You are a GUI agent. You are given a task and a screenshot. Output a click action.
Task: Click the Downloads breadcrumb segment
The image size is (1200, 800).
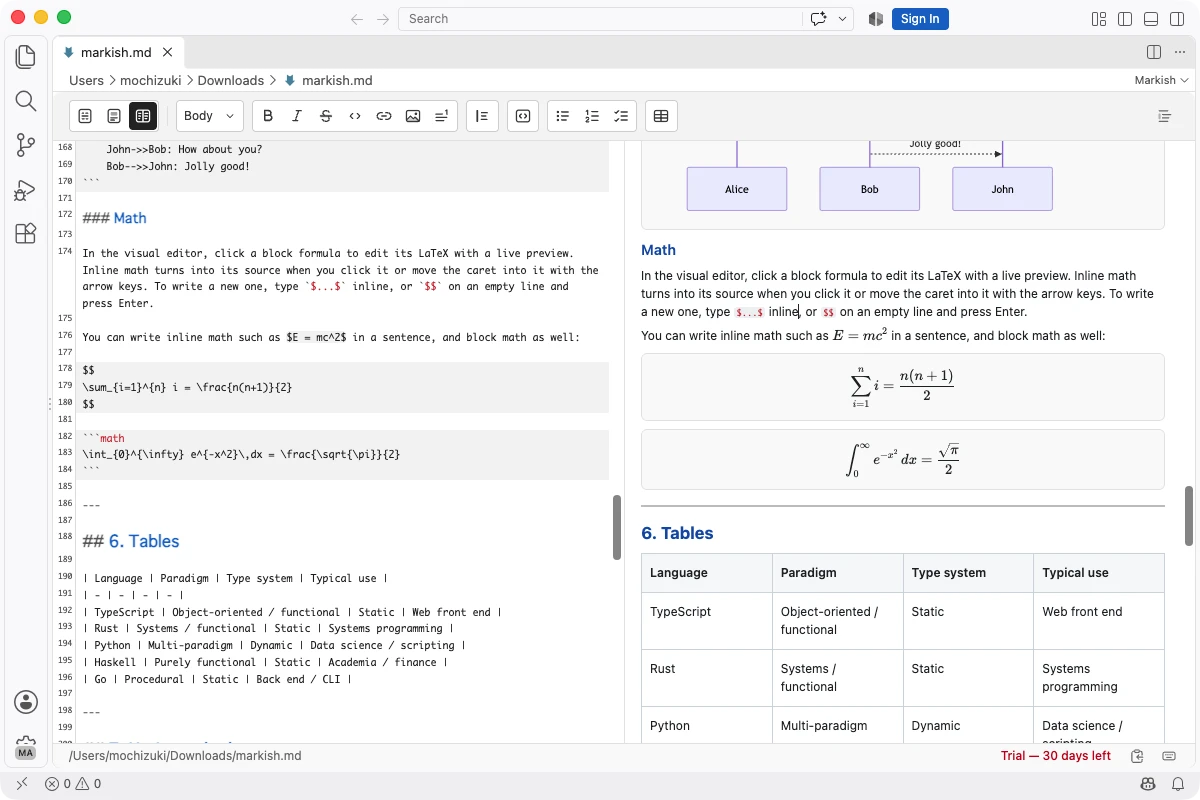point(231,80)
